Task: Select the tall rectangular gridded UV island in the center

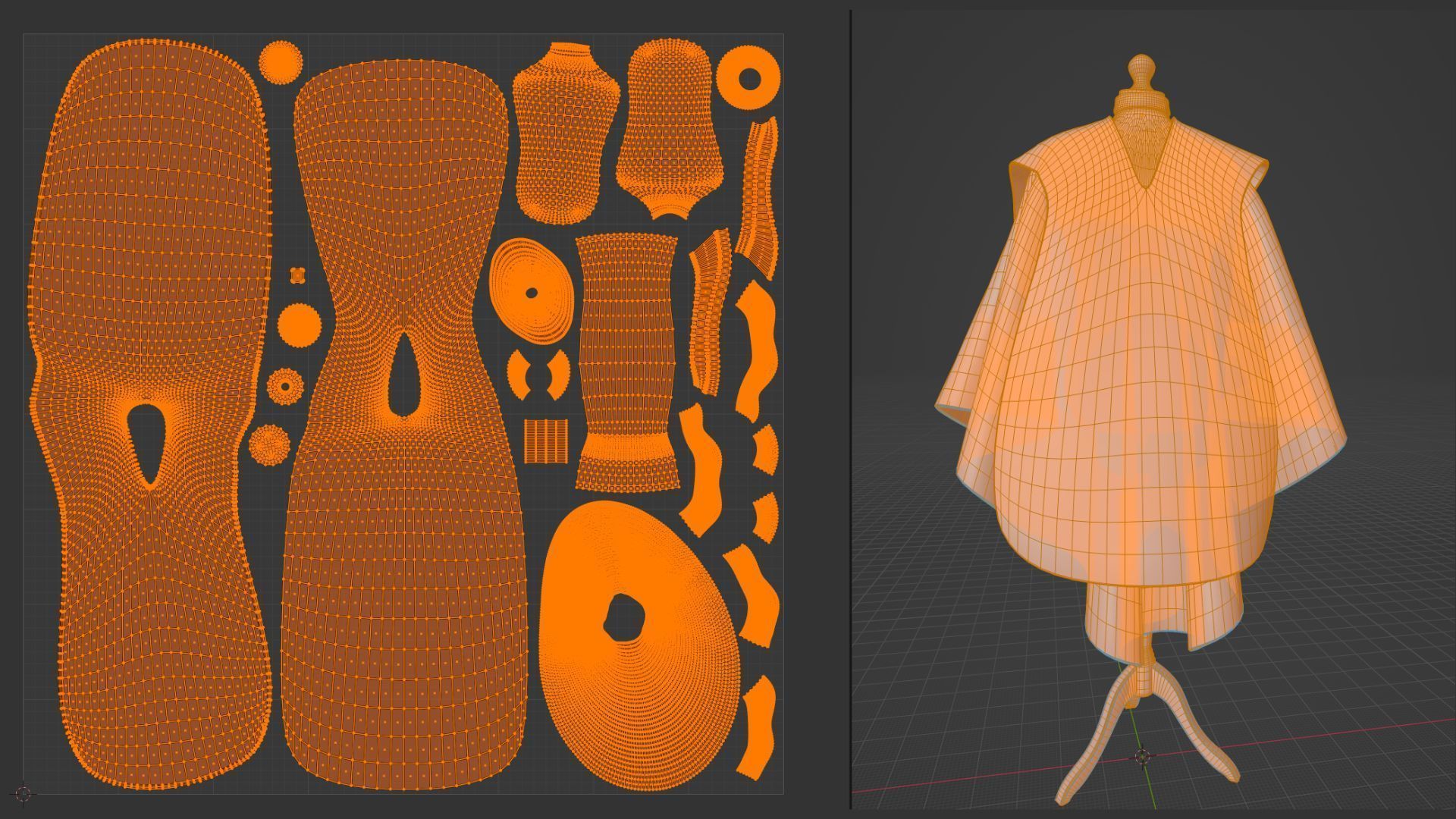Action: pyautogui.click(x=627, y=362)
